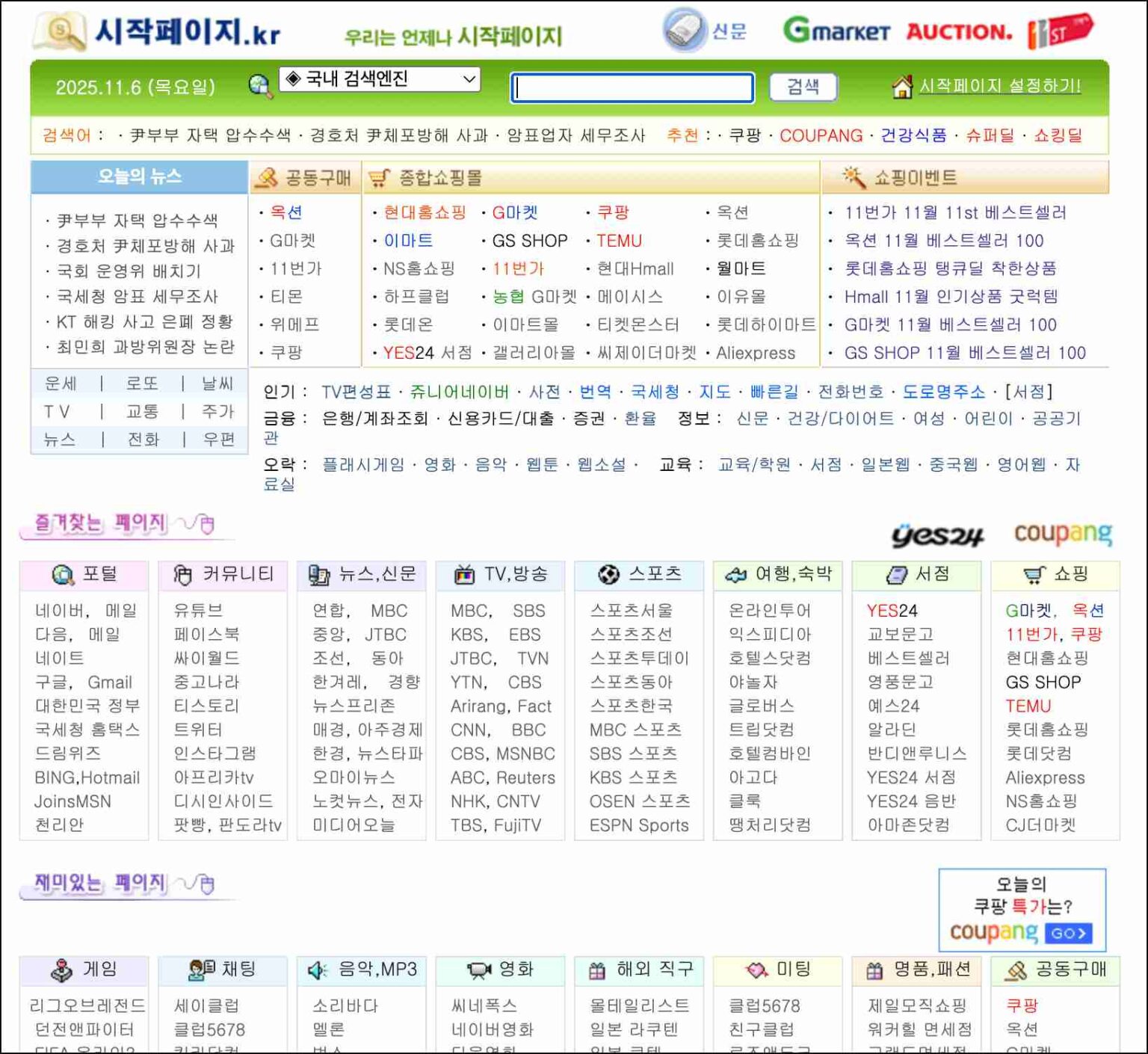Image resolution: width=1148 pixels, height=1054 pixels.
Task: Open the 국내 검색엔진 dropdown
Action: [x=377, y=81]
